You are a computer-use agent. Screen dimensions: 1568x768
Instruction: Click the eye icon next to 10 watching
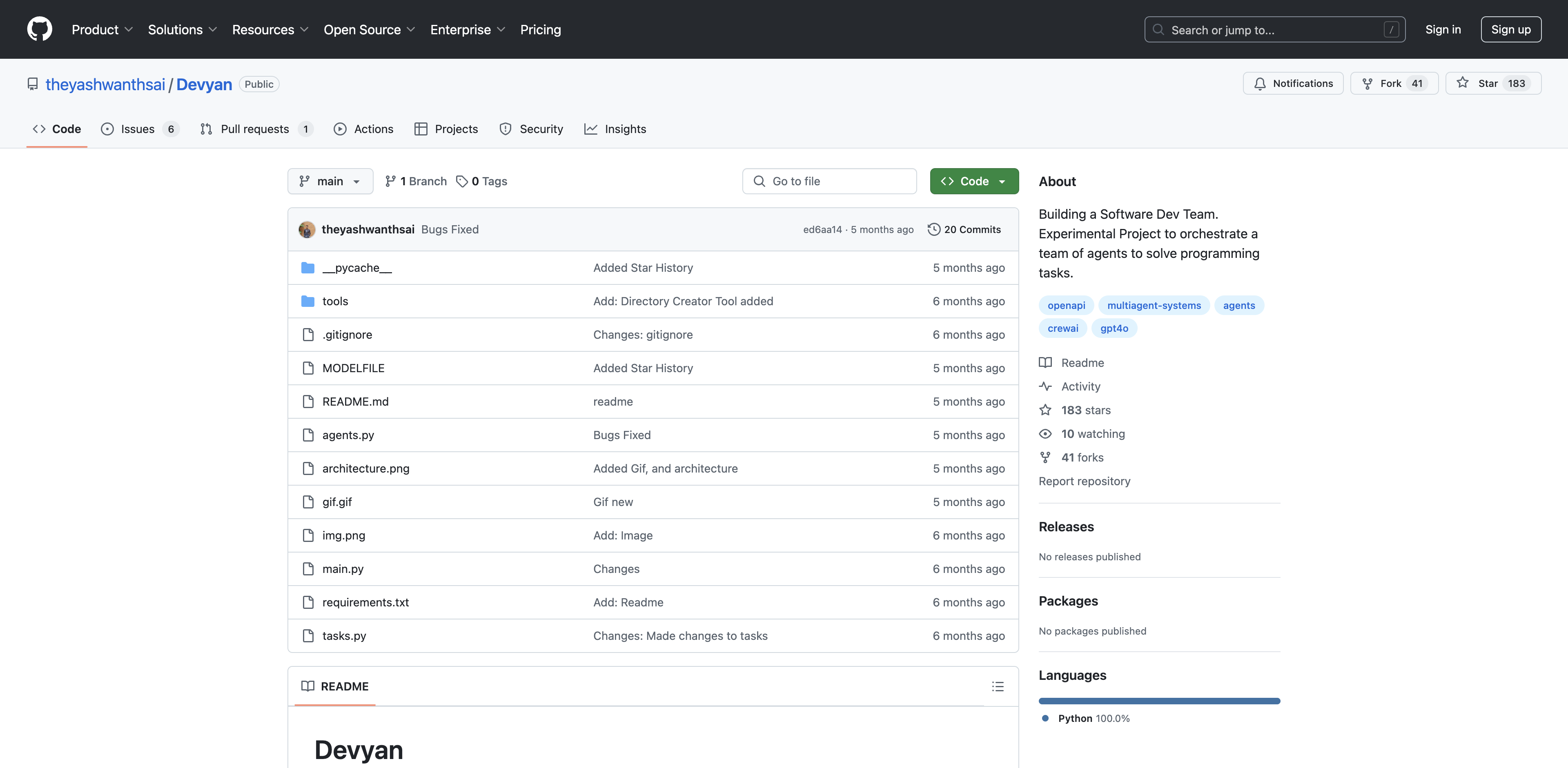[x=1045, y=433]
